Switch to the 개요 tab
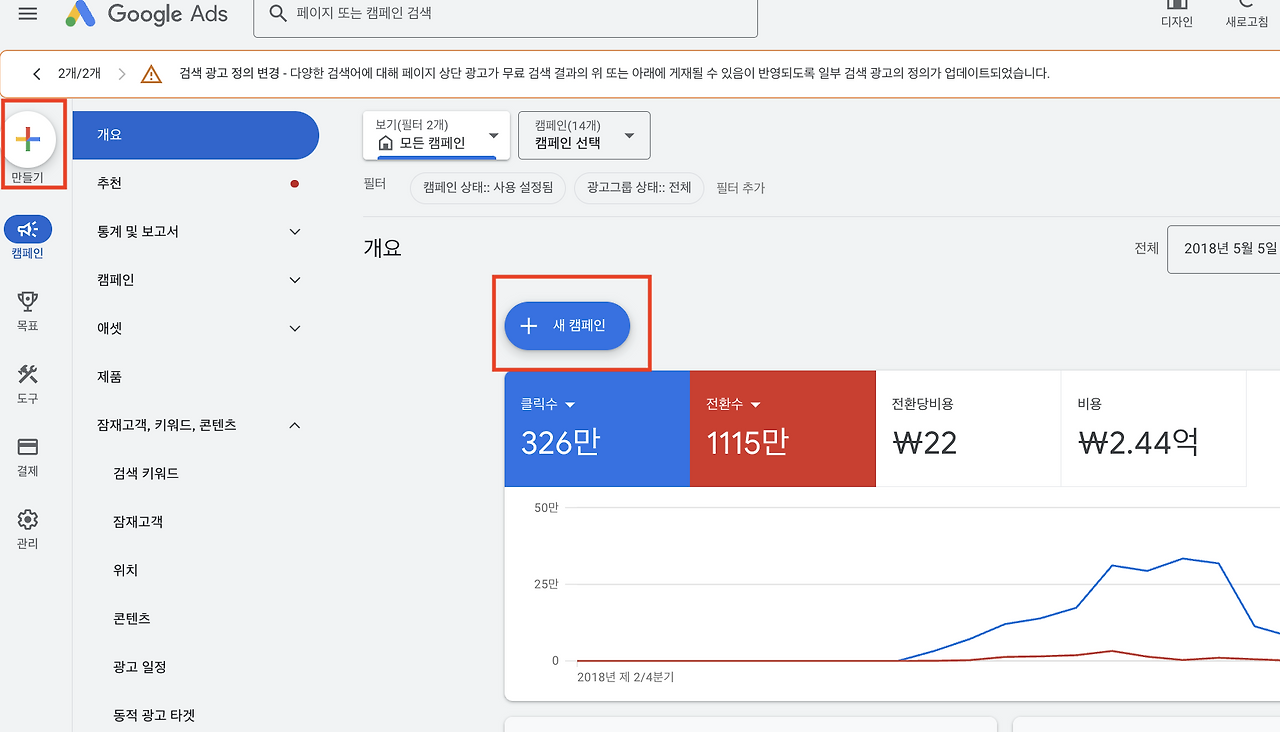This screenshot has width=1280, height=732. [196, 135]
